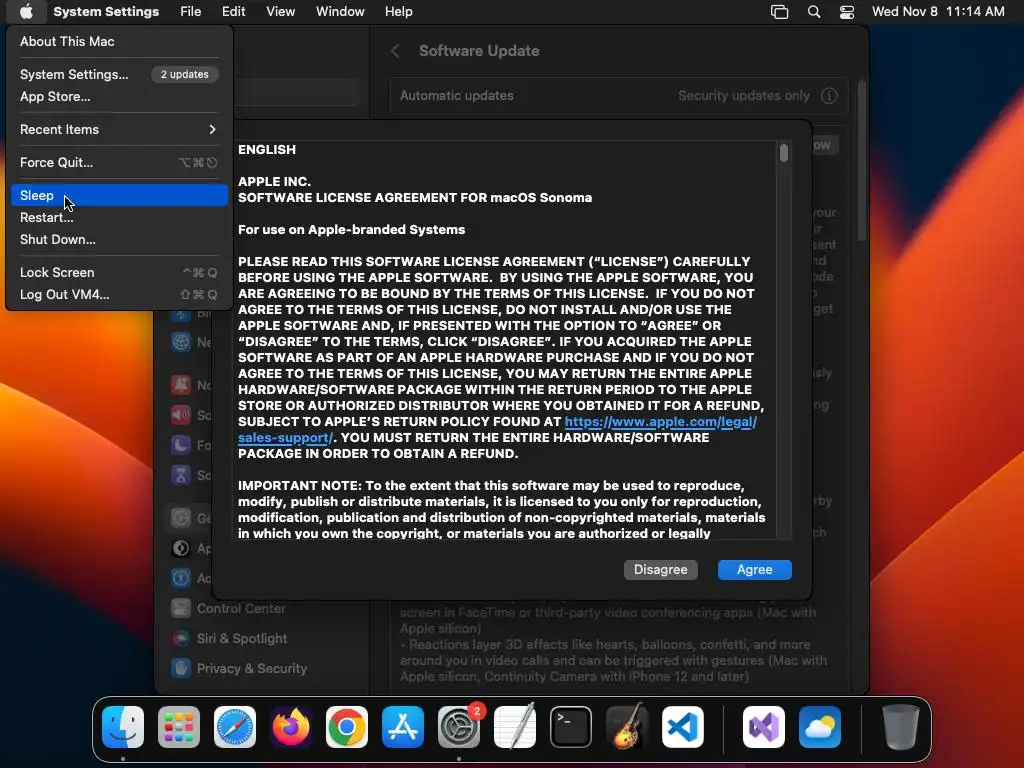
Task: Open the File menu
Action: pyautogui.click(x=191, y=12)
